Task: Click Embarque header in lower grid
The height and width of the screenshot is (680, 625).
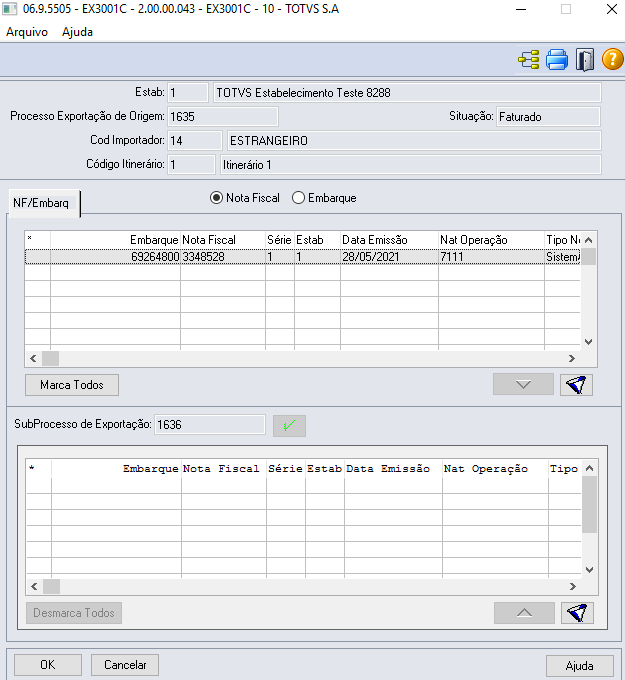Action: tap(116, 469)
